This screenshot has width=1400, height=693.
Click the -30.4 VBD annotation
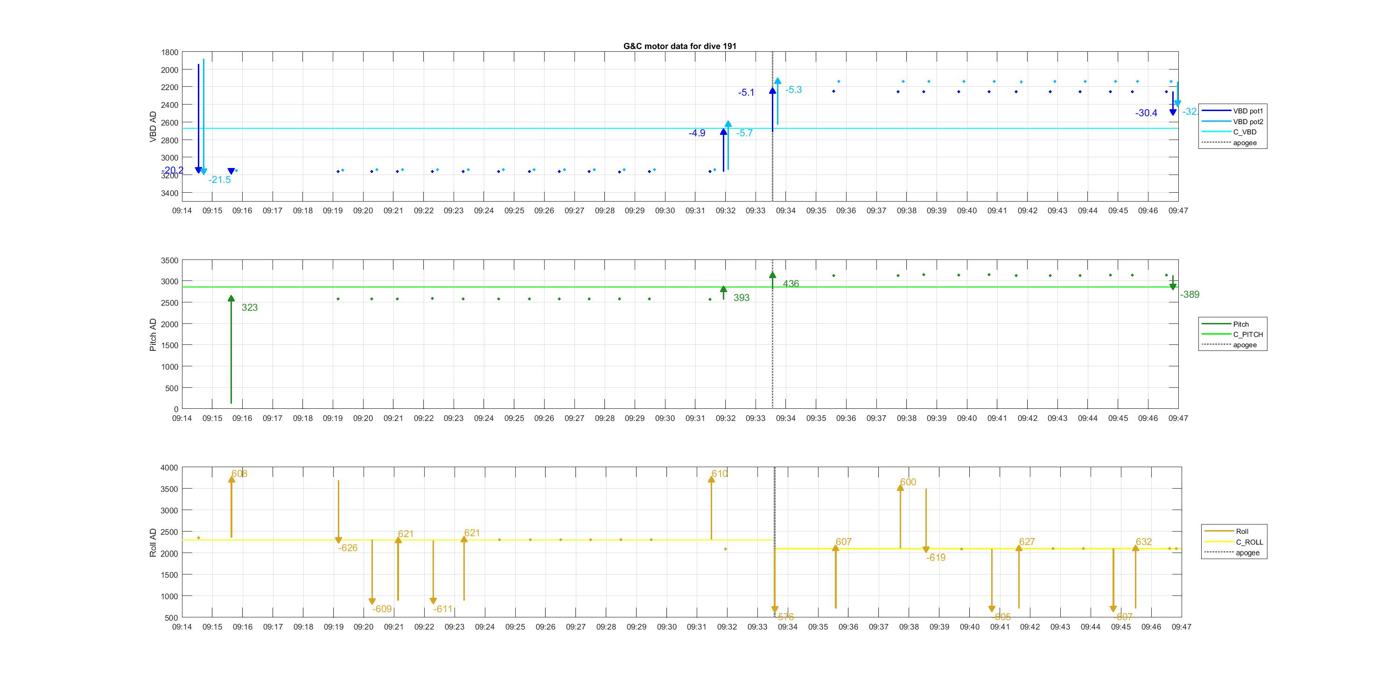(1146, 113)
